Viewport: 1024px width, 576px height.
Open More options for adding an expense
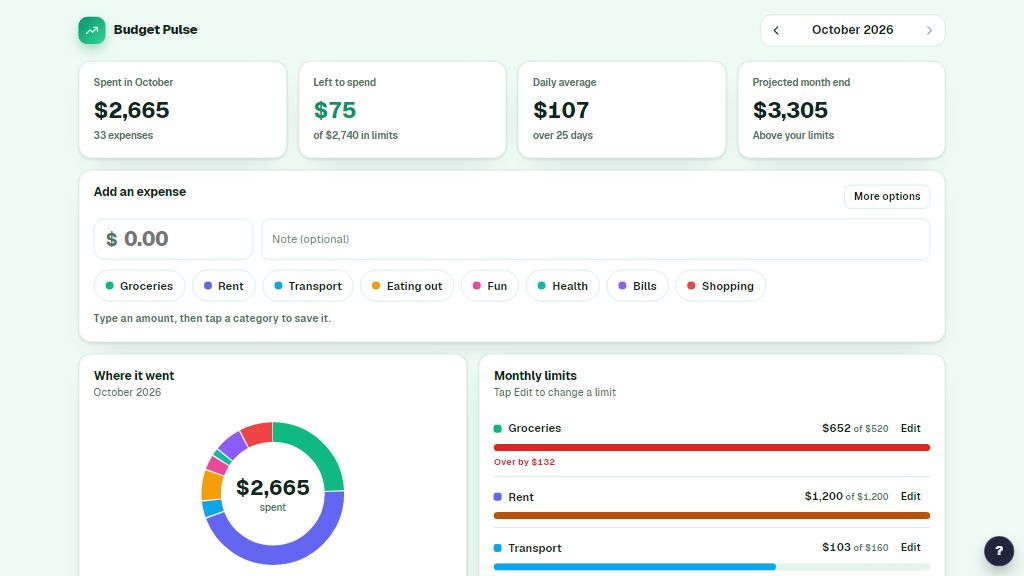887,197
